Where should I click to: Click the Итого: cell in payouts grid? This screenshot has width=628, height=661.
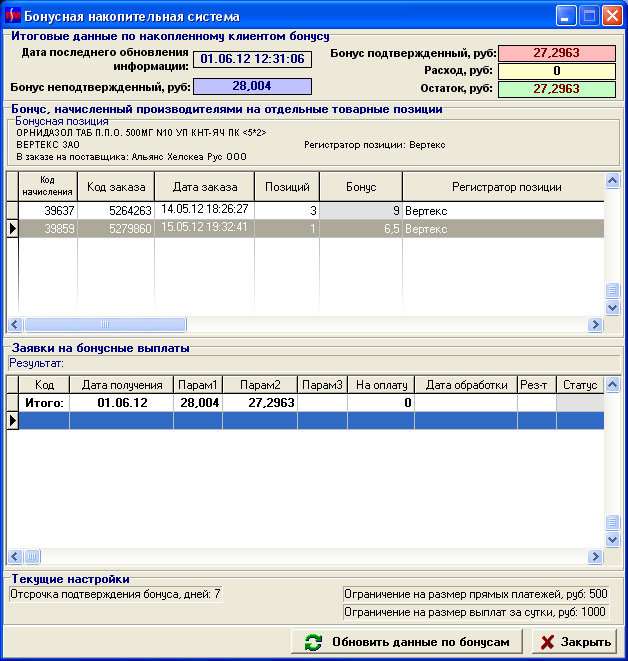(x=44, y=403)
